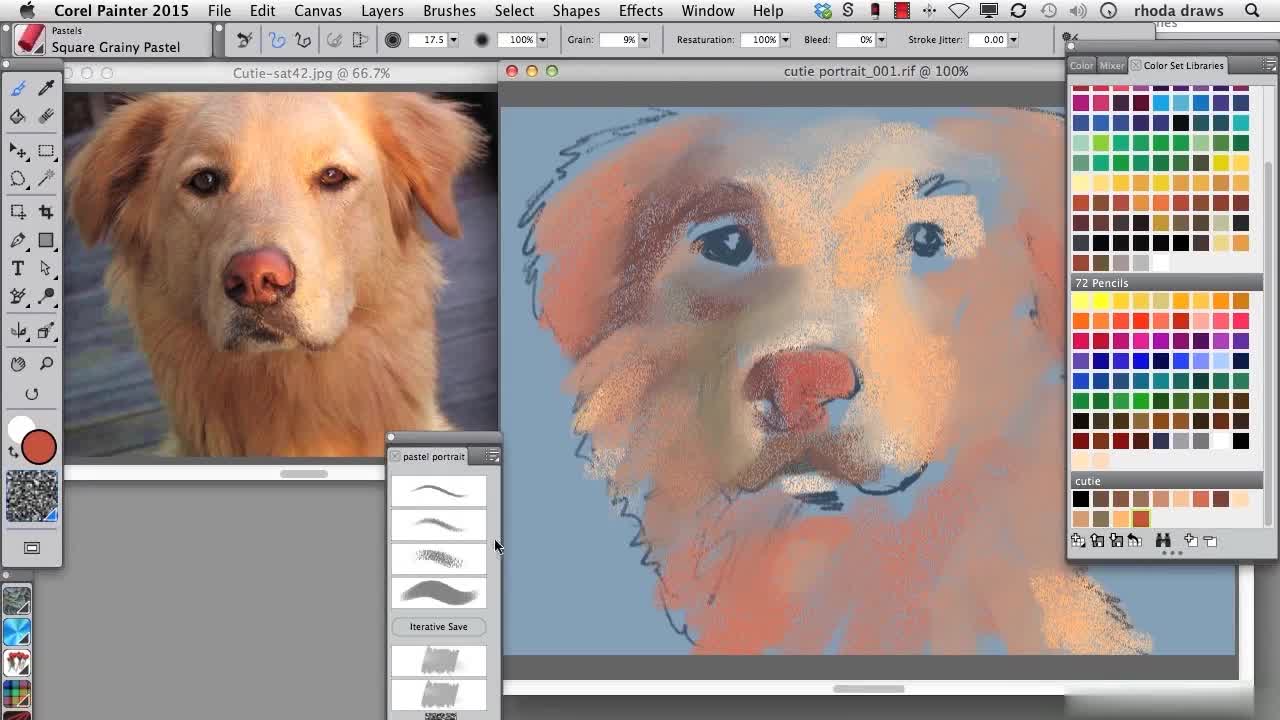The image size is (1280, 720).
Task: Select the Cloner tool
Action: (18, 297)
